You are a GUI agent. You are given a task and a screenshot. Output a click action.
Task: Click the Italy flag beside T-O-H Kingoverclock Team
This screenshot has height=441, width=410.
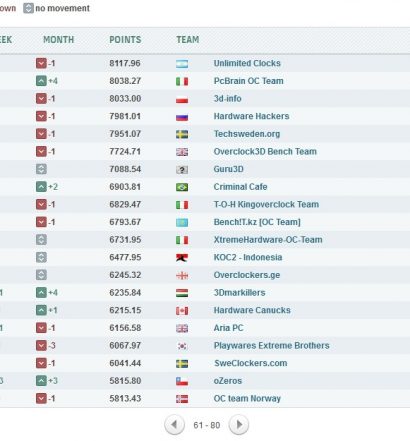pos(182,205)
